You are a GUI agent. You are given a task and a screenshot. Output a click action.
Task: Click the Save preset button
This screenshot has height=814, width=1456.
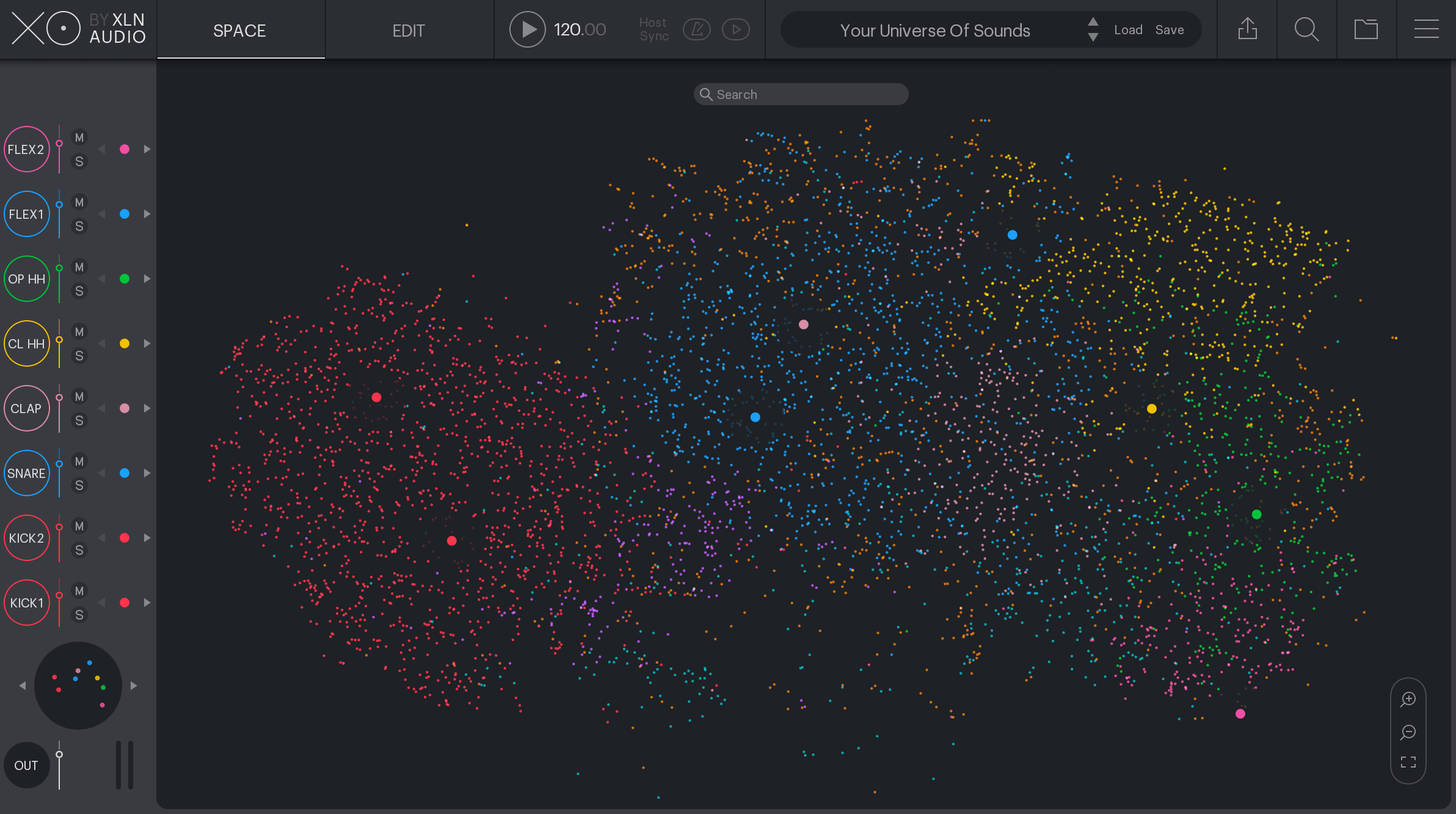[x=1170, y=30]
